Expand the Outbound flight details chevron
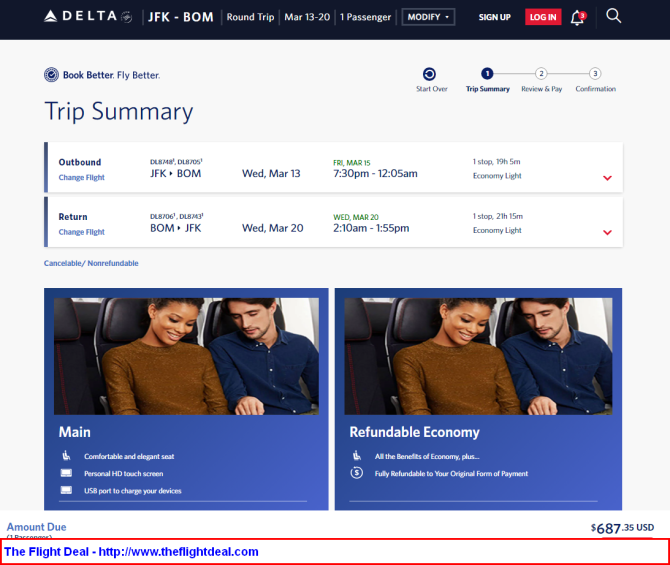Screen dimensions: 670x565 pos(607,178)
